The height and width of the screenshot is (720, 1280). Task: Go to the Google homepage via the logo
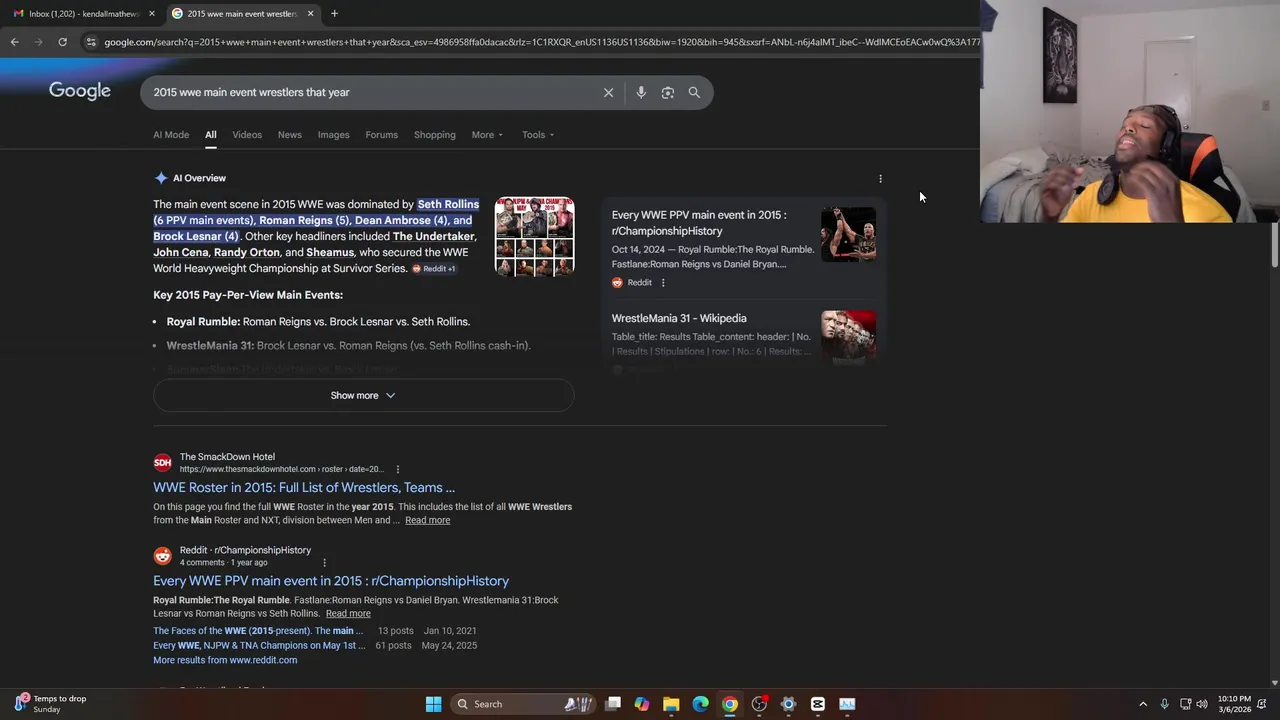click(x=80, y=91)
